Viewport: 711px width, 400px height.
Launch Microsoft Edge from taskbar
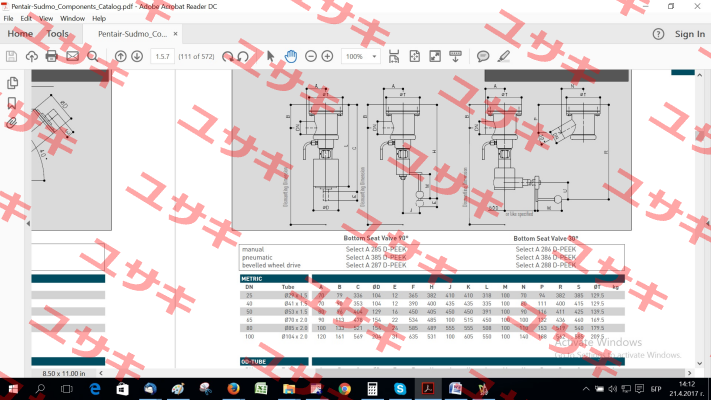[x=95, y=389]
